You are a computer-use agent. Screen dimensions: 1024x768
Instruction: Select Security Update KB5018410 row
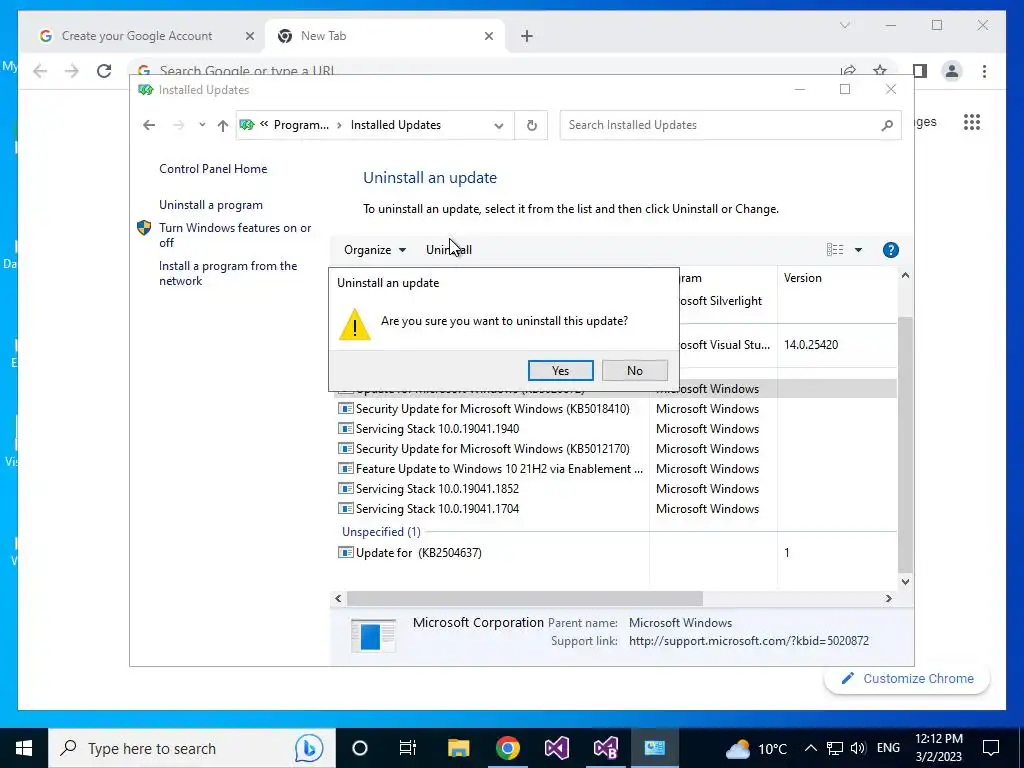[615, 408]
